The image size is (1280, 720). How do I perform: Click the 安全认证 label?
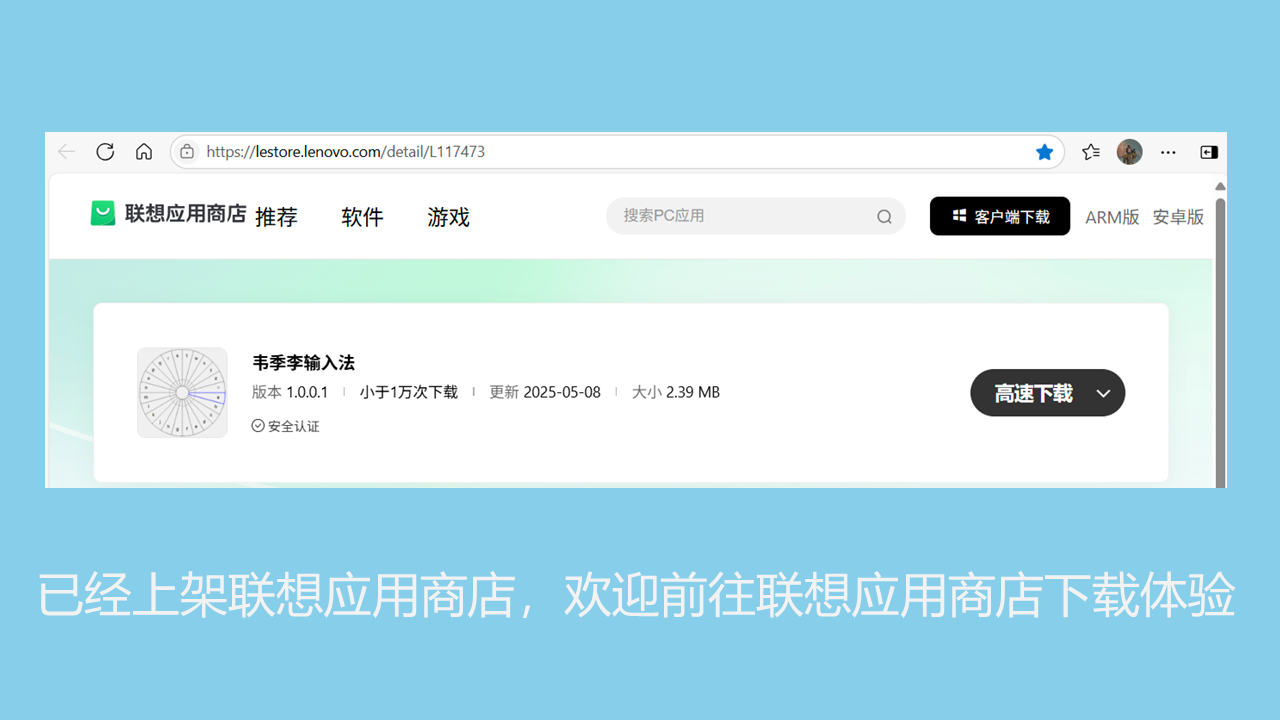(294, 426)
